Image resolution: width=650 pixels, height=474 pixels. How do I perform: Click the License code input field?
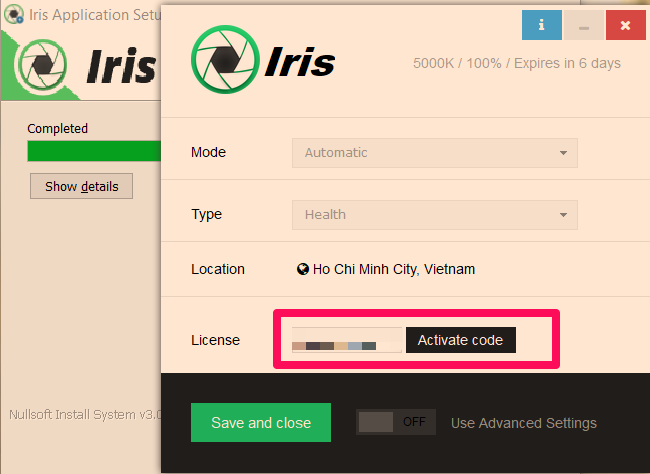[346, 340]
